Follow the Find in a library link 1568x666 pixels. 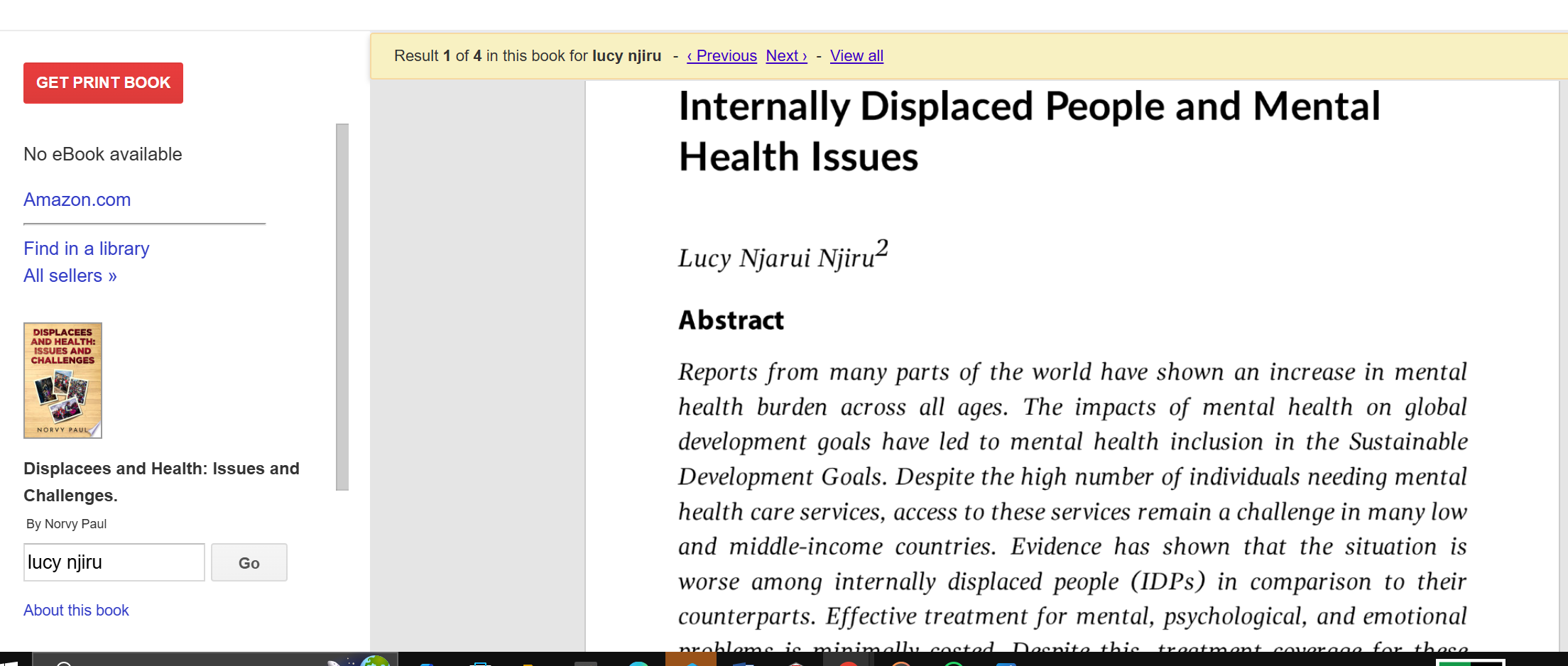tap(86, 249)
